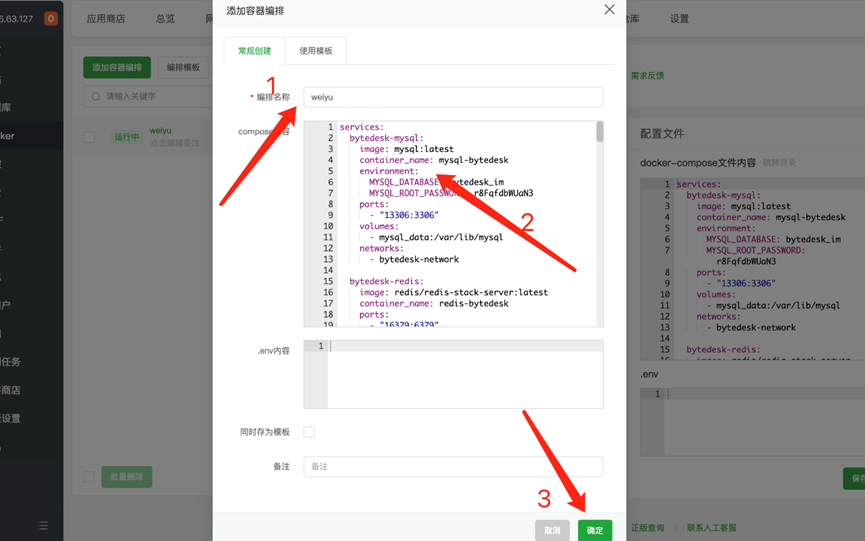
Task: Open 编排模板 in the background page
Action: pos(183,67)
